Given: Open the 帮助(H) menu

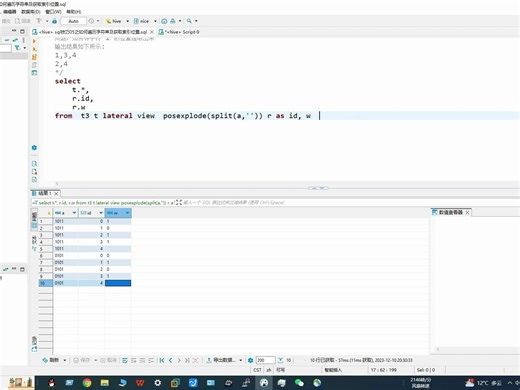Looking at the screenshot, I should point(74,12).
